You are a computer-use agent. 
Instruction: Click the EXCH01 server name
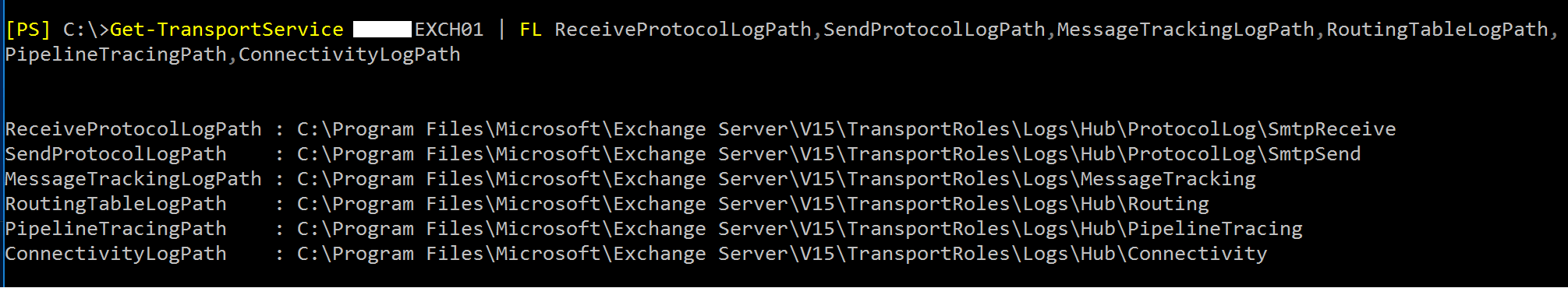tap(449, 30)
